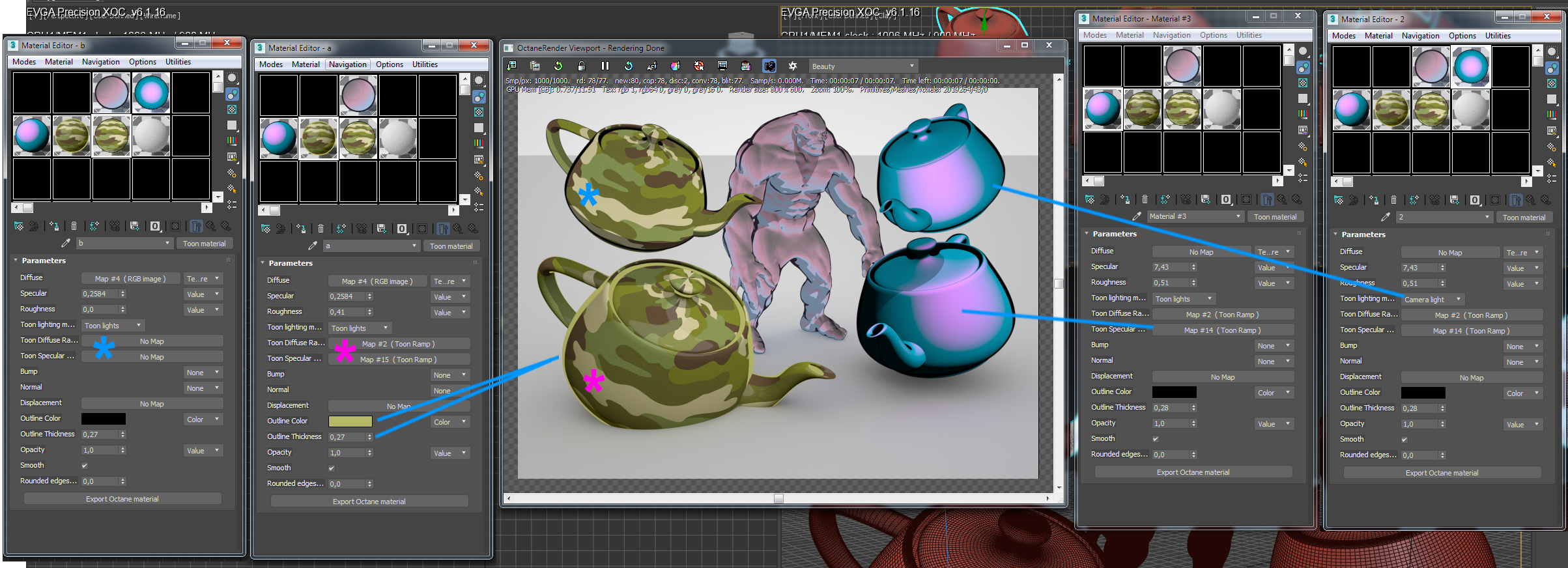Screen dimensions: 1568x568
Task: Click the lifebuoy icon in OctaneRender toolbar
Action: point(699,66)
